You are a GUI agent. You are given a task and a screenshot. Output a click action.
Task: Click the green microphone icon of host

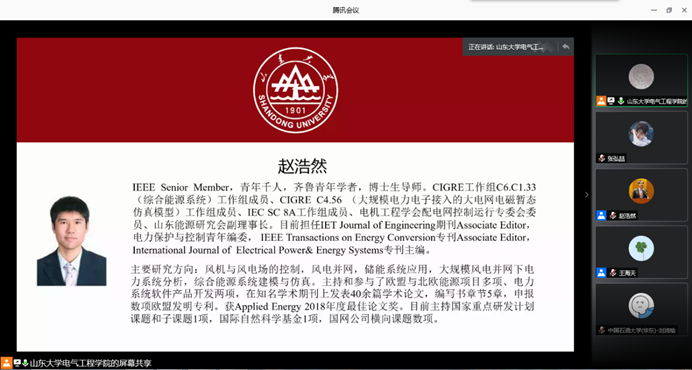621,101
